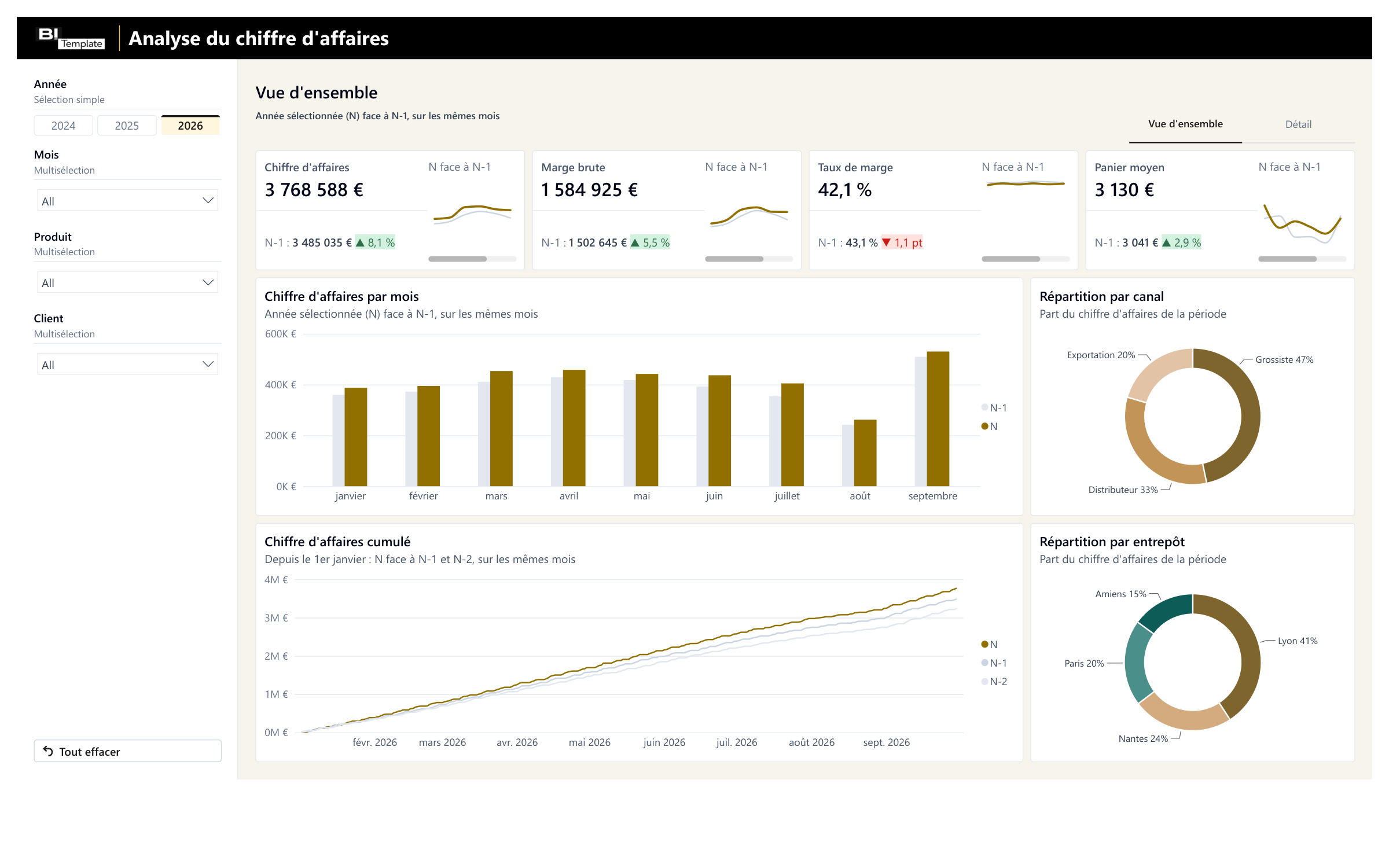Click the août N bar
1389x868 pixels.
point(865,453)
